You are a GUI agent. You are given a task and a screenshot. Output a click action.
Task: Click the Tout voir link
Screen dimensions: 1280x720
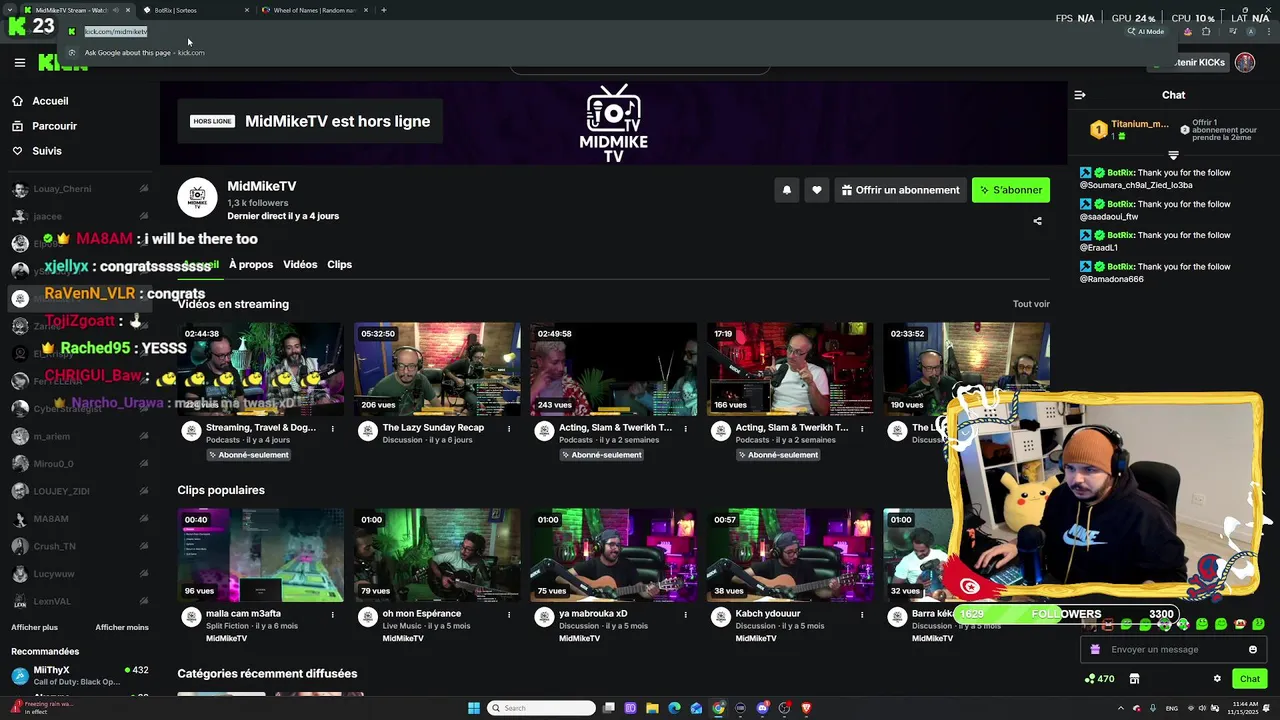click(x=1031, y=304)
